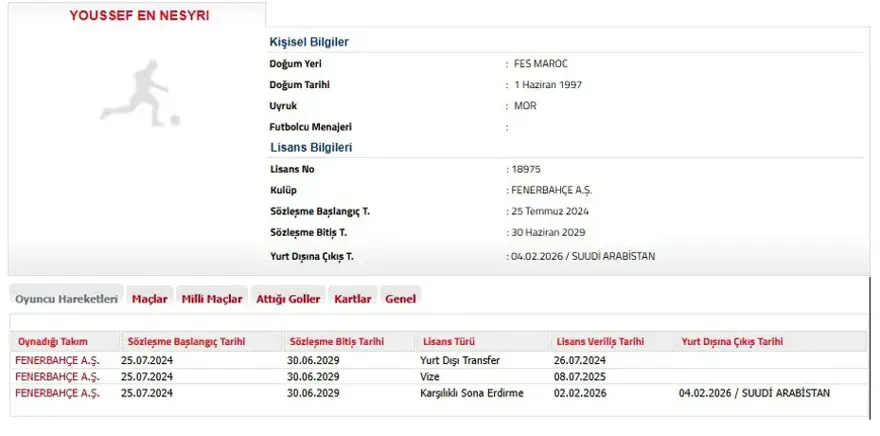Click the Lisans Veriliş Tarihi column header
880x436 pixels.
[x=599, y=341]
